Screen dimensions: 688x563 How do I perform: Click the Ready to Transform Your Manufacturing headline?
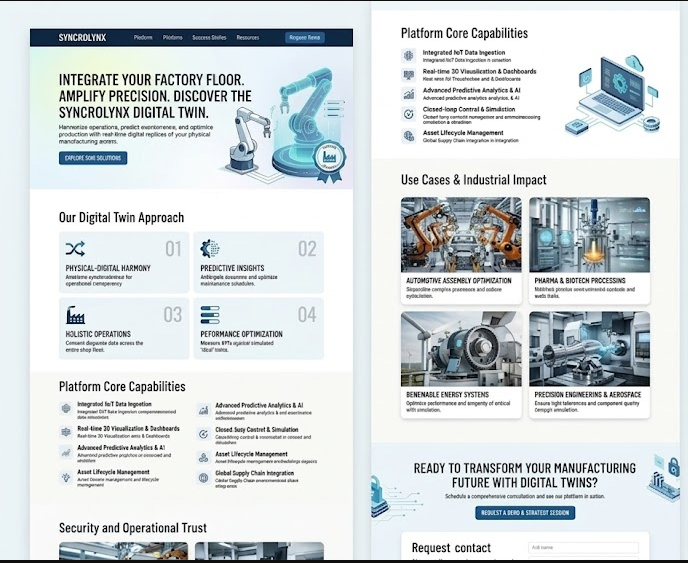coord(524,475)
